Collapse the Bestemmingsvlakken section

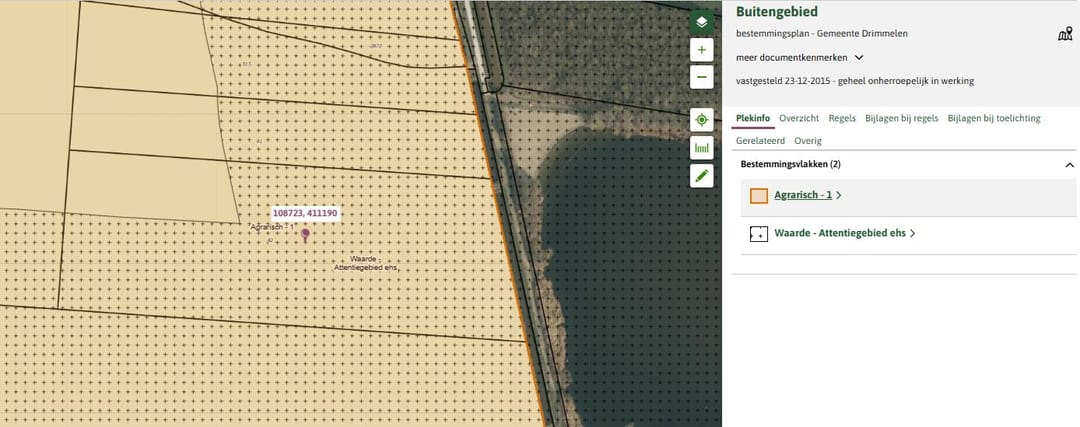[x=1069, y=164]
